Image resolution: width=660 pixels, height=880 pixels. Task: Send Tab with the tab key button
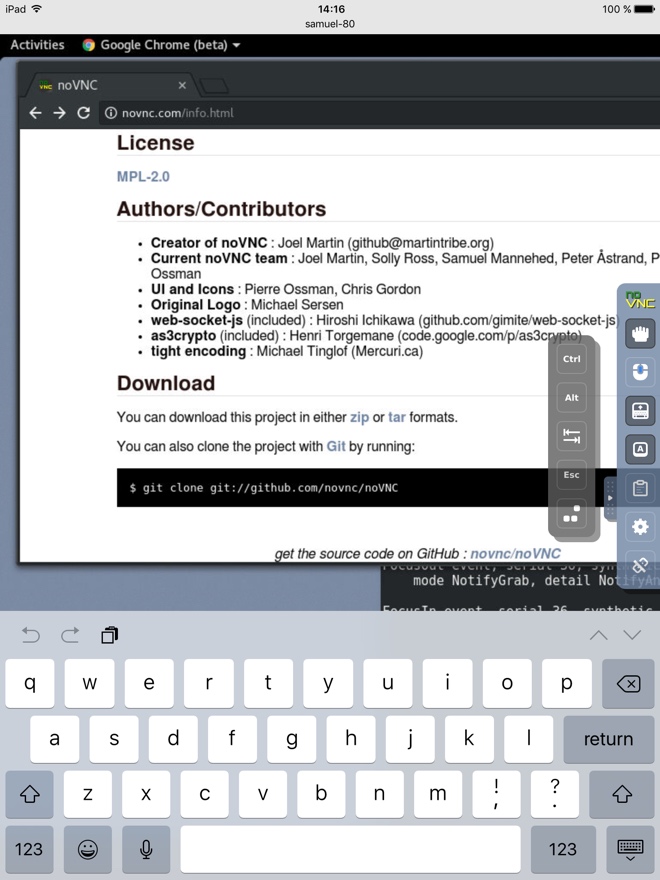point(571,436)
